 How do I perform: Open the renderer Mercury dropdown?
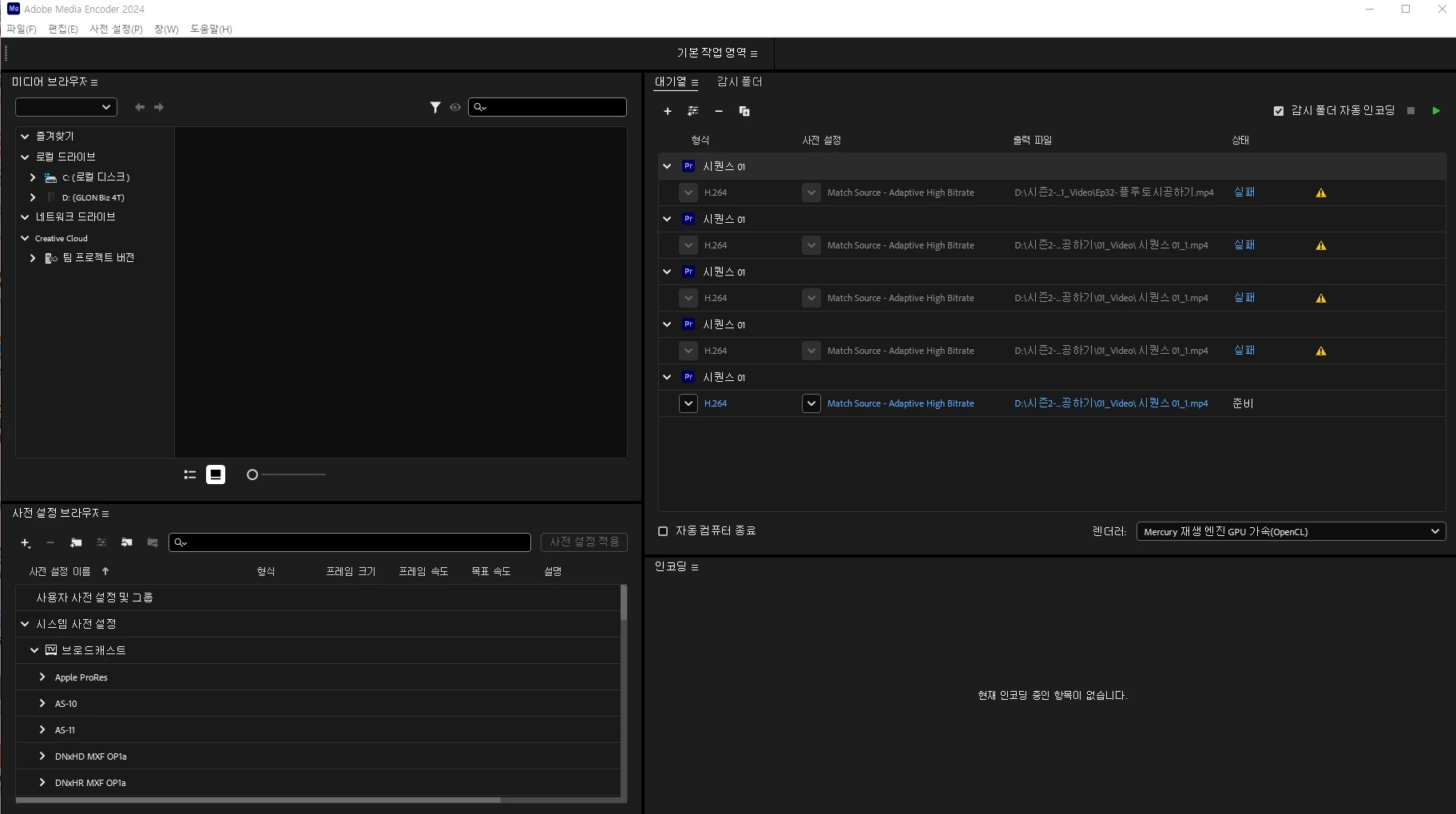1291,531
